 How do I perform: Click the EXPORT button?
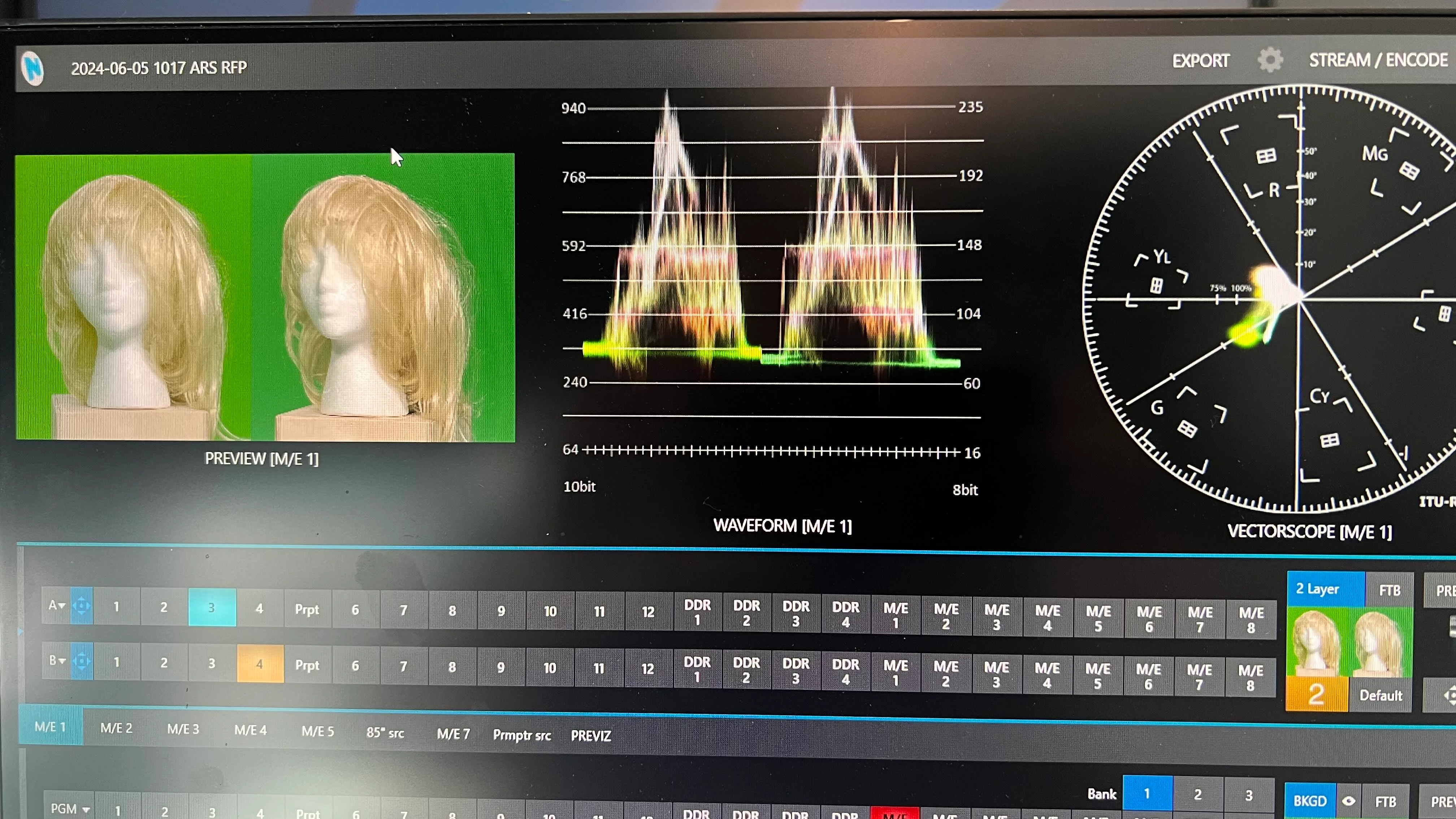(x=1201, y=61)
